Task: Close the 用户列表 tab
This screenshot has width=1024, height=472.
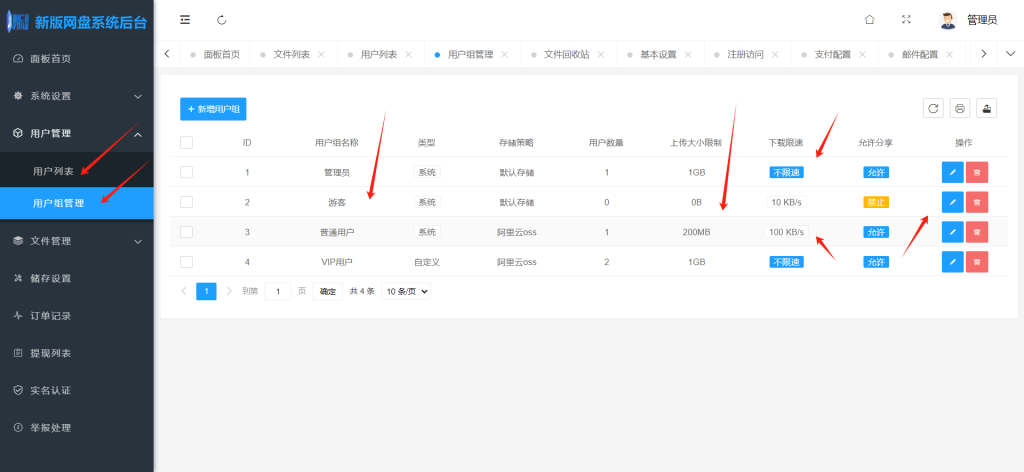Action: coord(408,54)
